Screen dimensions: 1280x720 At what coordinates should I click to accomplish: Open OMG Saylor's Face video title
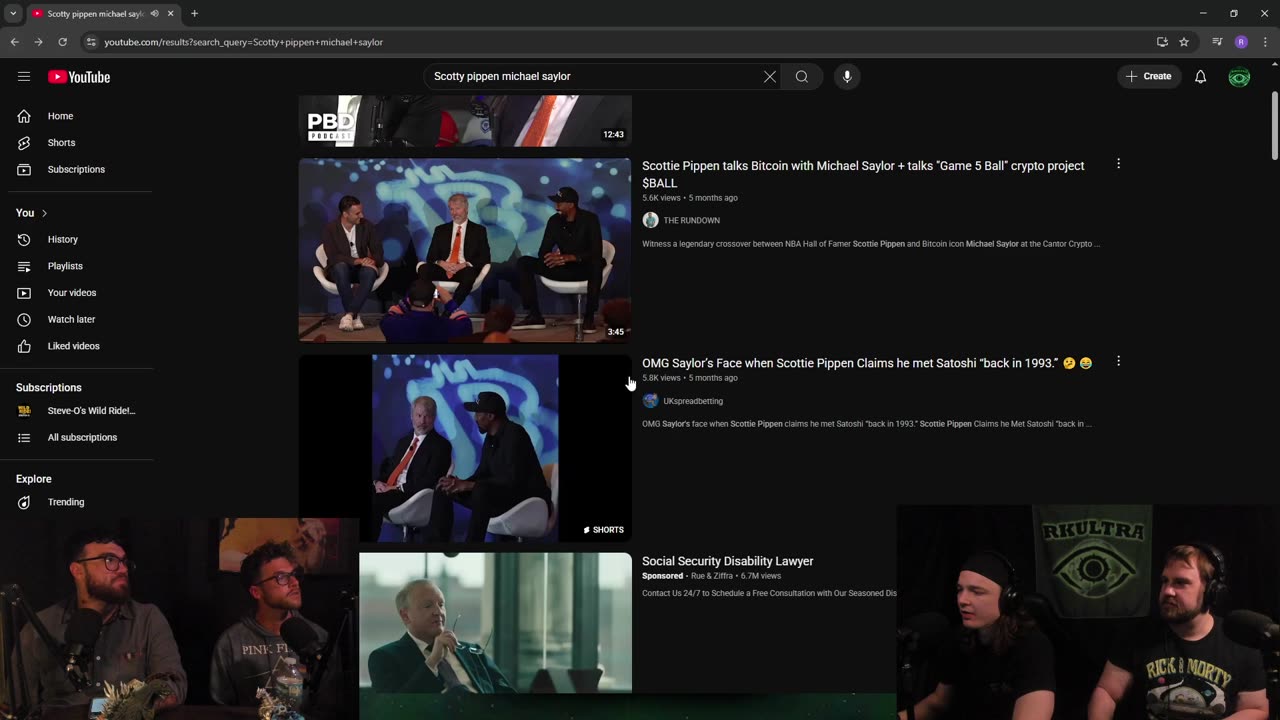[x=867, y=363]
